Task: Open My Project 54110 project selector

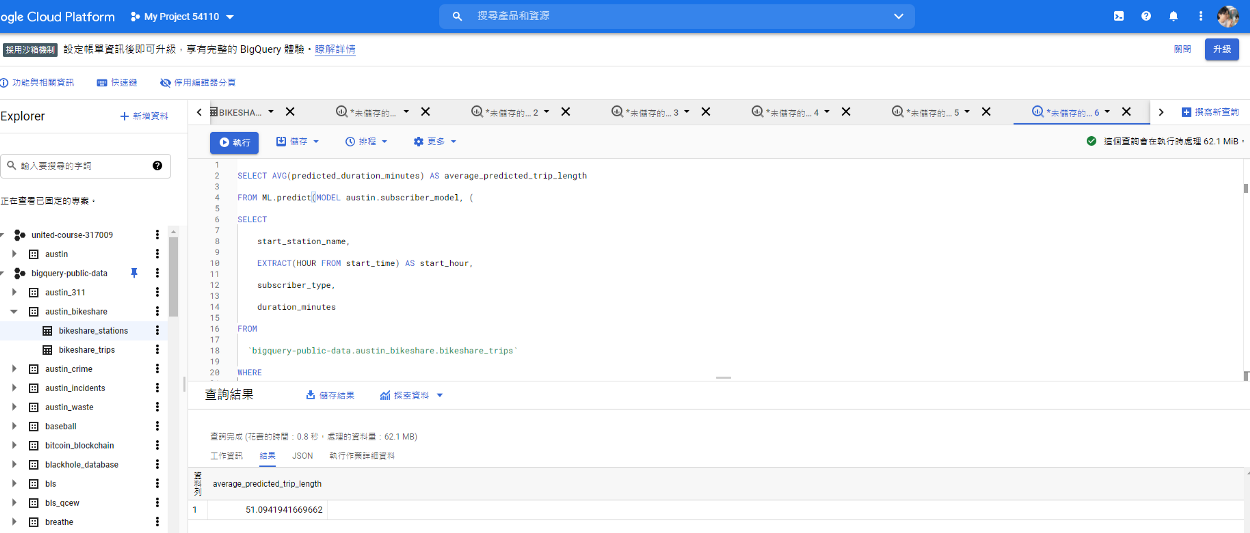Action: (182, 17)
